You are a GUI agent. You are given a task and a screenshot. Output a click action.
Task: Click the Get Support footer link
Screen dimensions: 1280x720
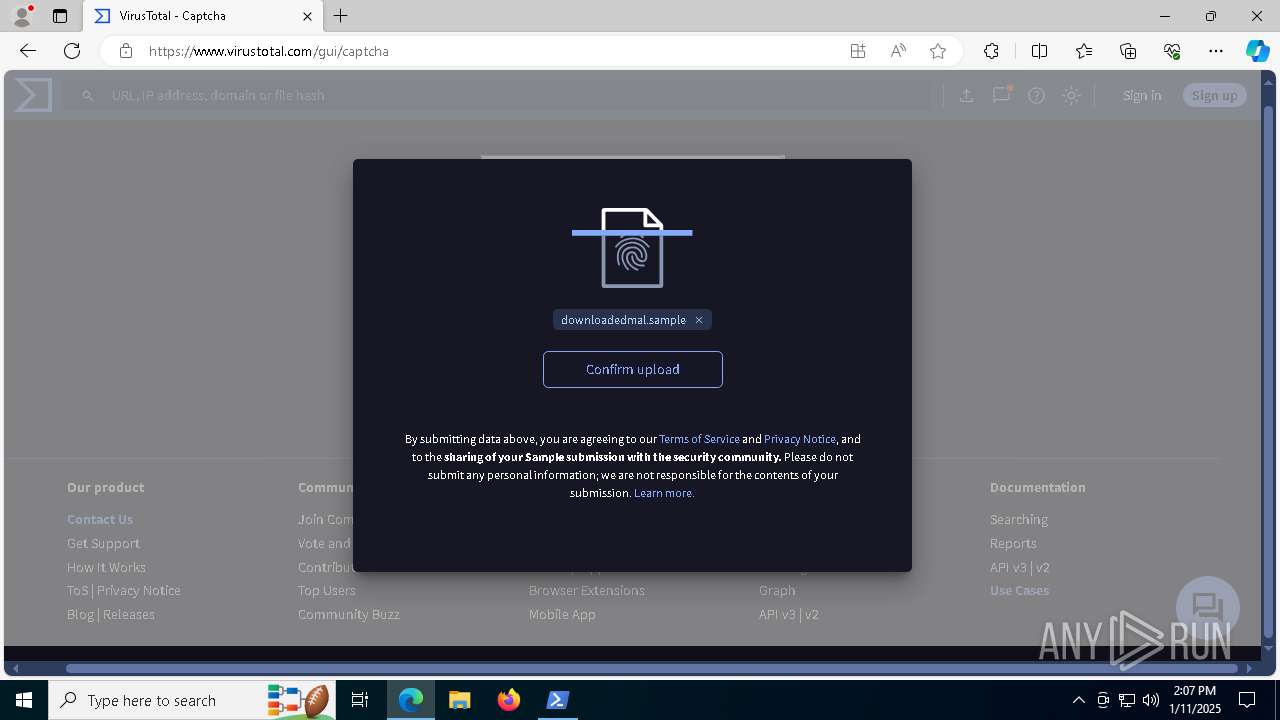(103, 543)
